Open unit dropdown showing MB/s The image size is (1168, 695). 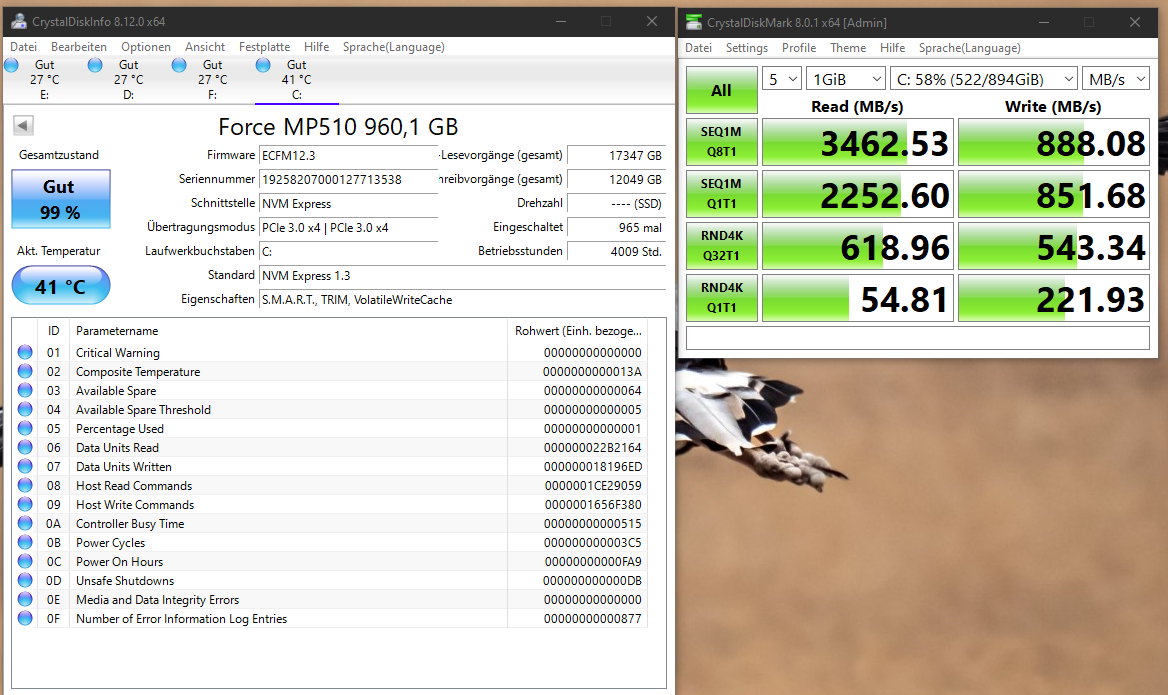[x=1116, y=79]
